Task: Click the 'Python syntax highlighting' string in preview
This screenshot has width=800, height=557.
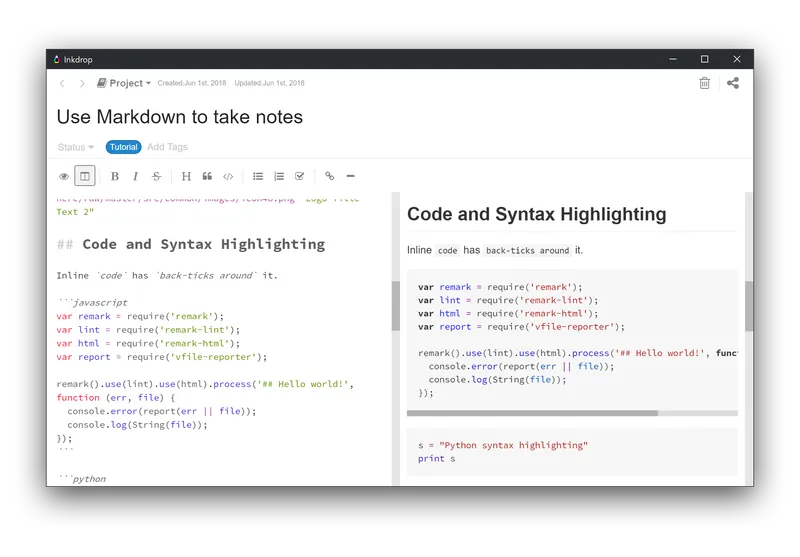Action: (513, 445)
